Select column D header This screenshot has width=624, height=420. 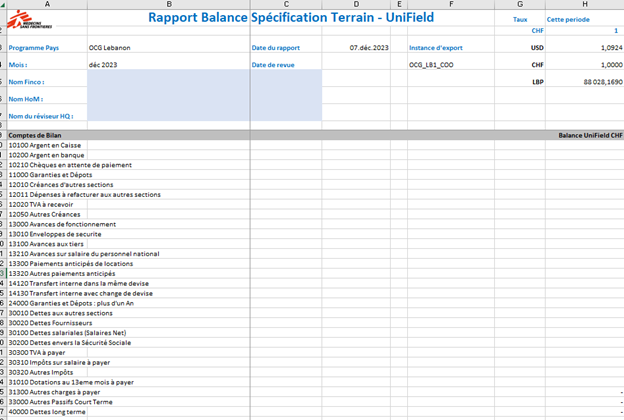click(356, 5)
